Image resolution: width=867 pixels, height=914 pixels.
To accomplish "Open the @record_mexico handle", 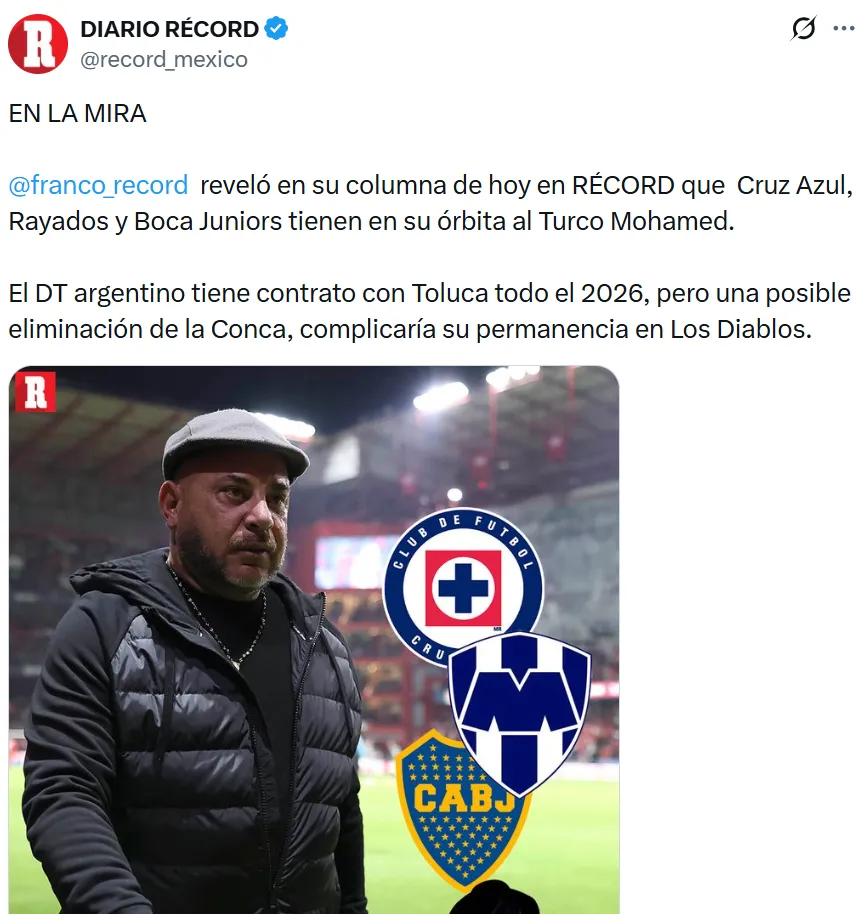I will click(164, 59).
